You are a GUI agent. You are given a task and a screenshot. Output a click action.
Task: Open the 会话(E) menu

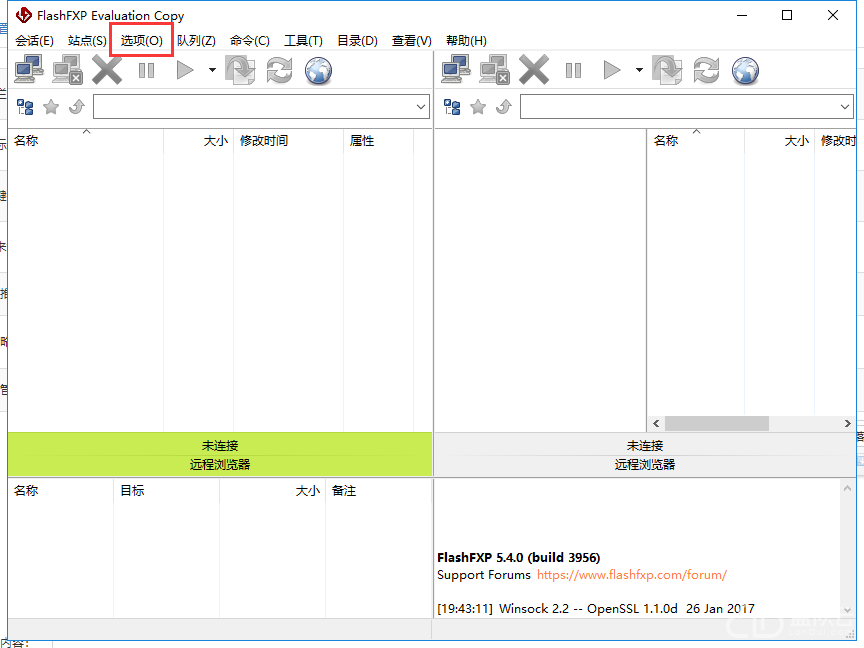point(34,41)
